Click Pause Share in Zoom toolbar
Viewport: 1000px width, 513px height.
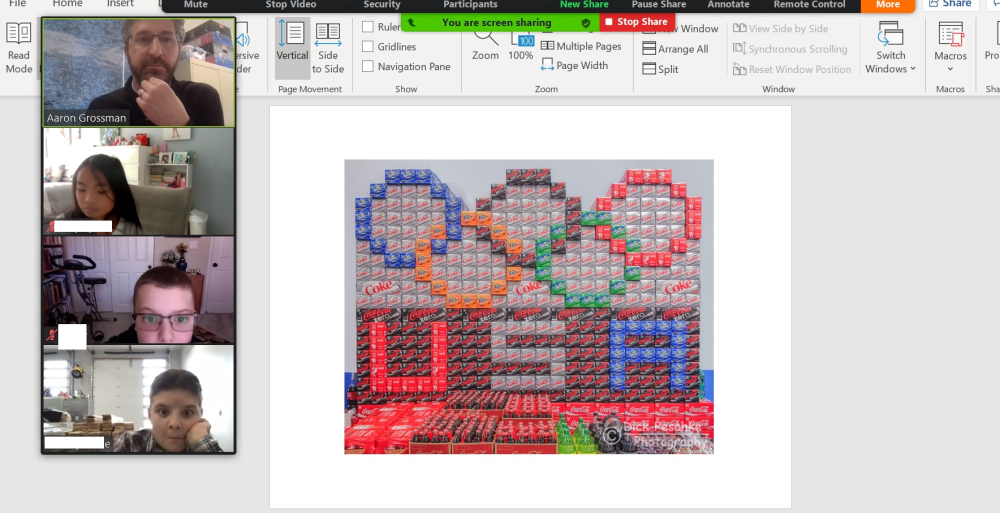click(659, 5)
